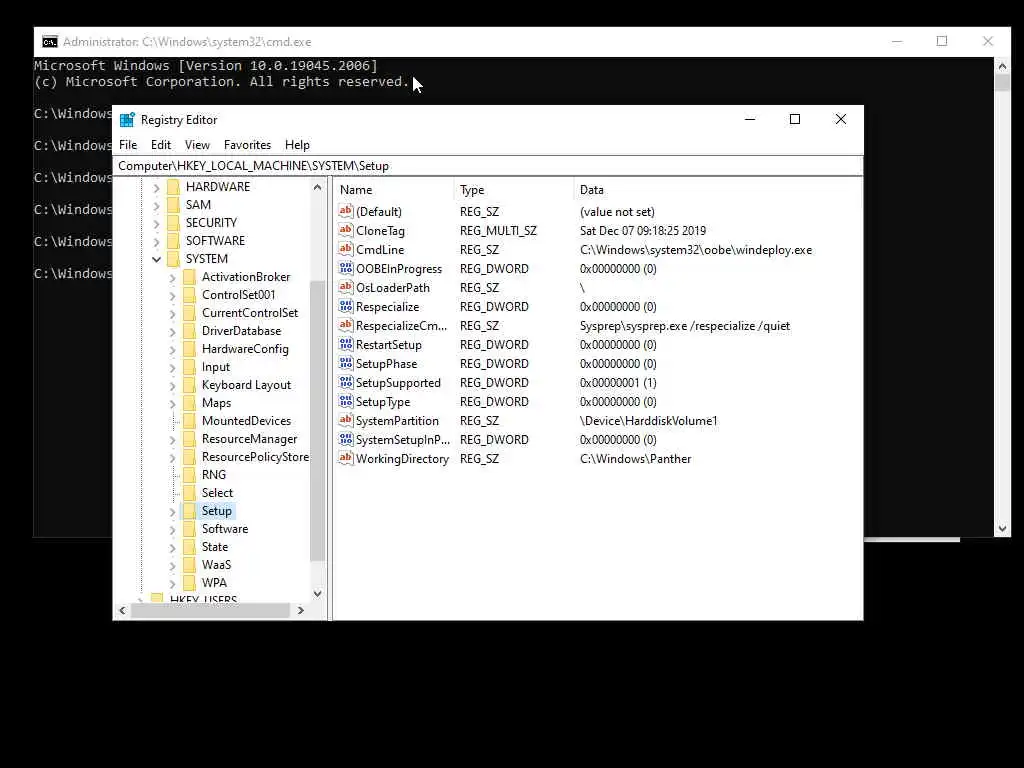Open the File menu

[x=128, y=144]
